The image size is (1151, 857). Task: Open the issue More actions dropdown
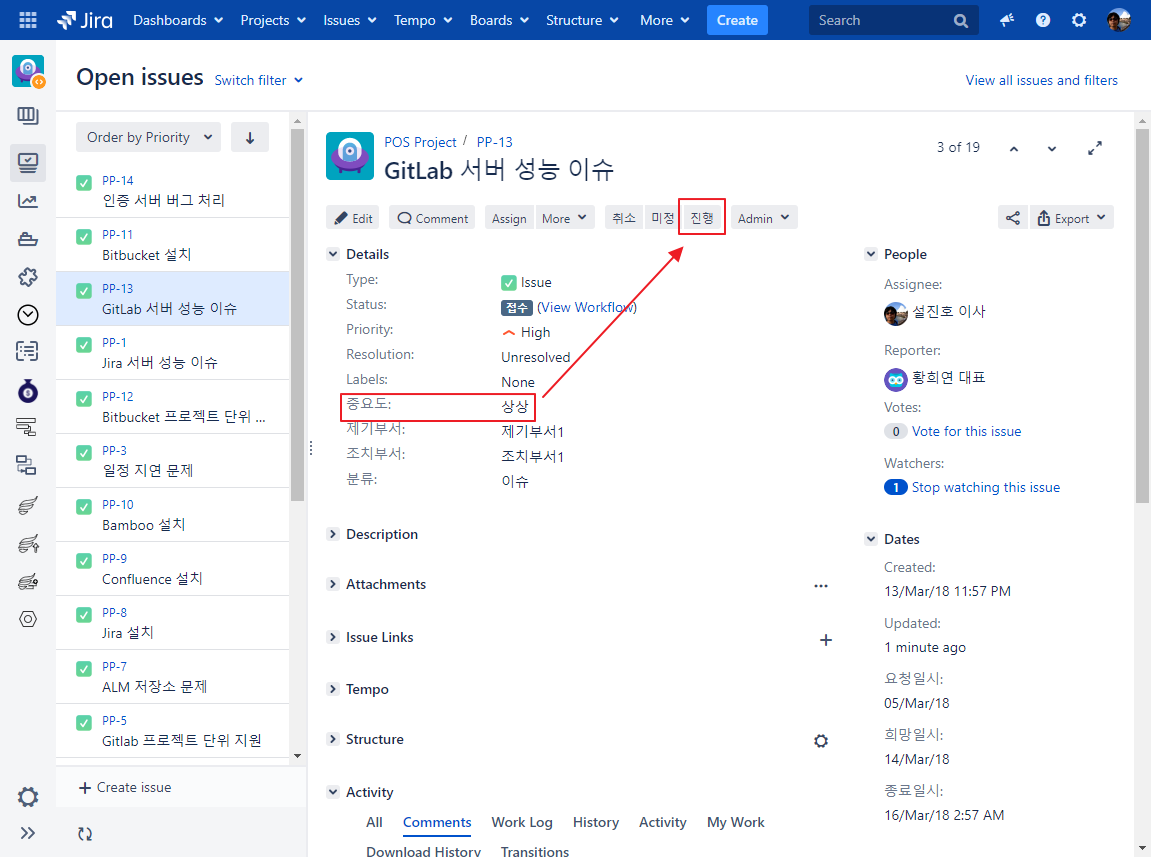(564, 218)
